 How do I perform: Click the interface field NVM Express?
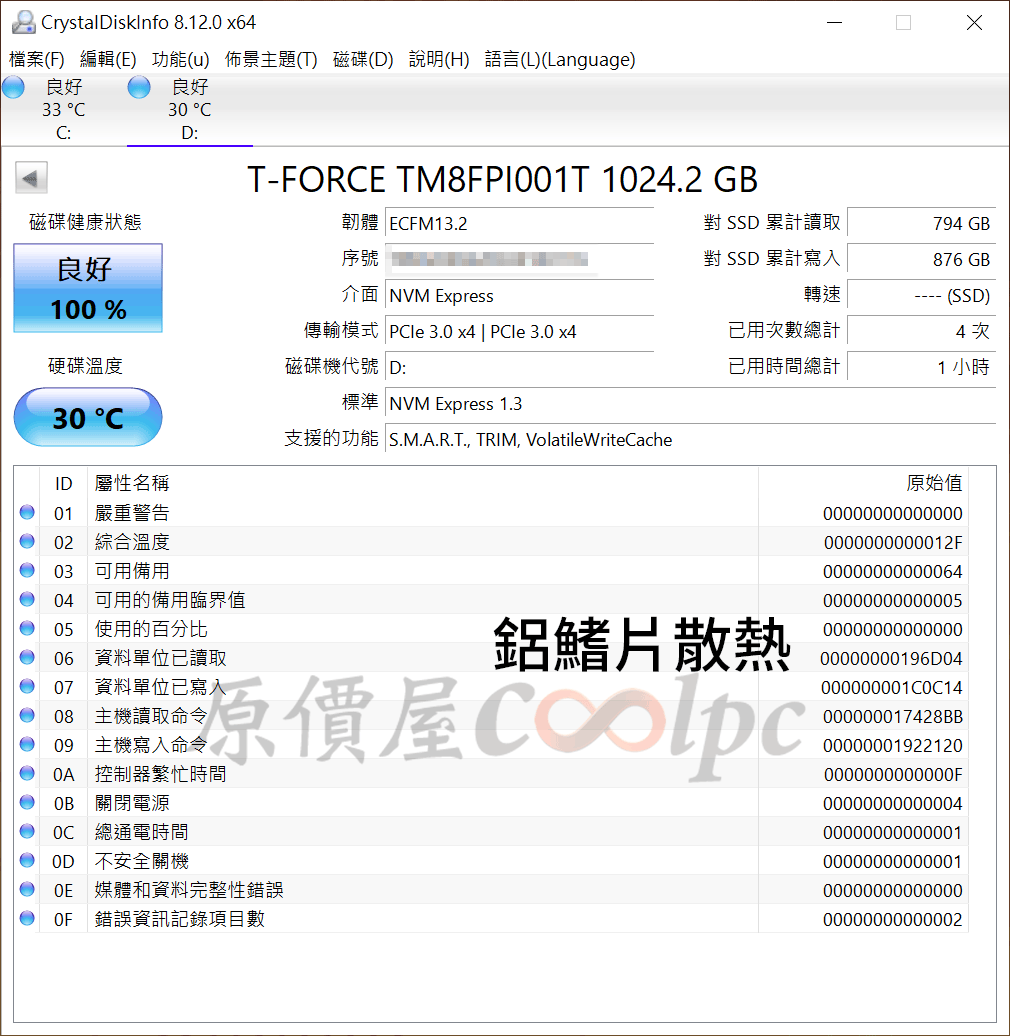(x=519, y=295)
